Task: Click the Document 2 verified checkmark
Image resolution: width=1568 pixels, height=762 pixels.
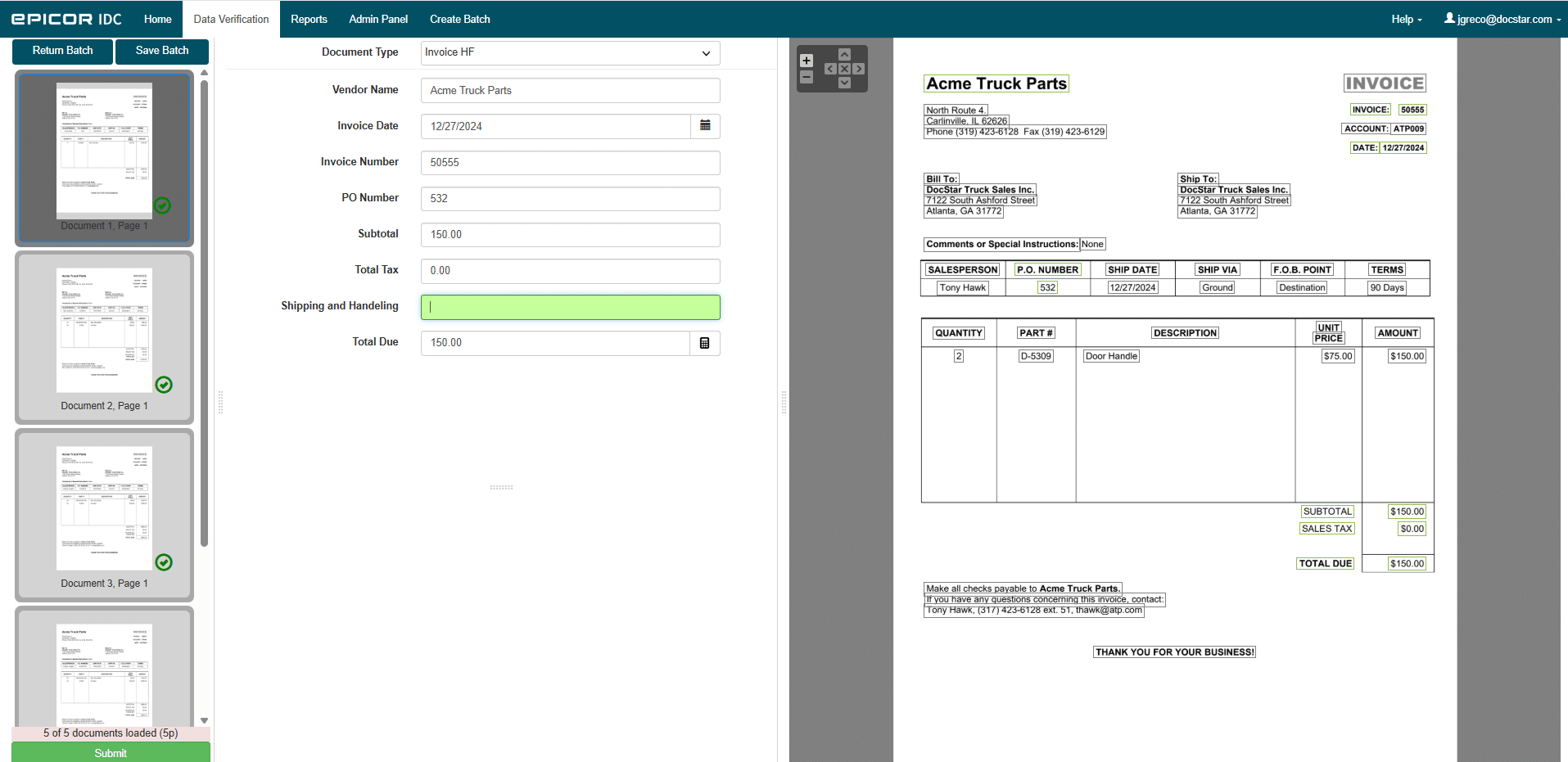Action: tap(164, 385)
